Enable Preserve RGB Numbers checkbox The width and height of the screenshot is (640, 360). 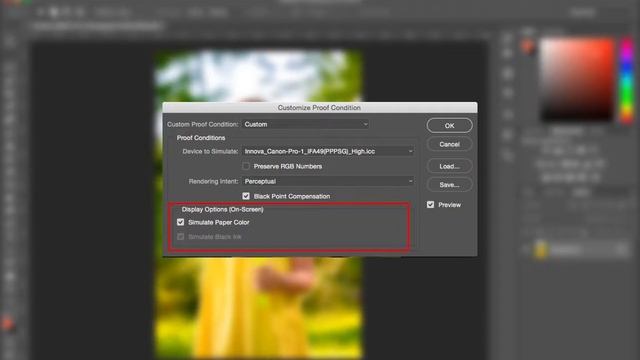tap(246, 166)
